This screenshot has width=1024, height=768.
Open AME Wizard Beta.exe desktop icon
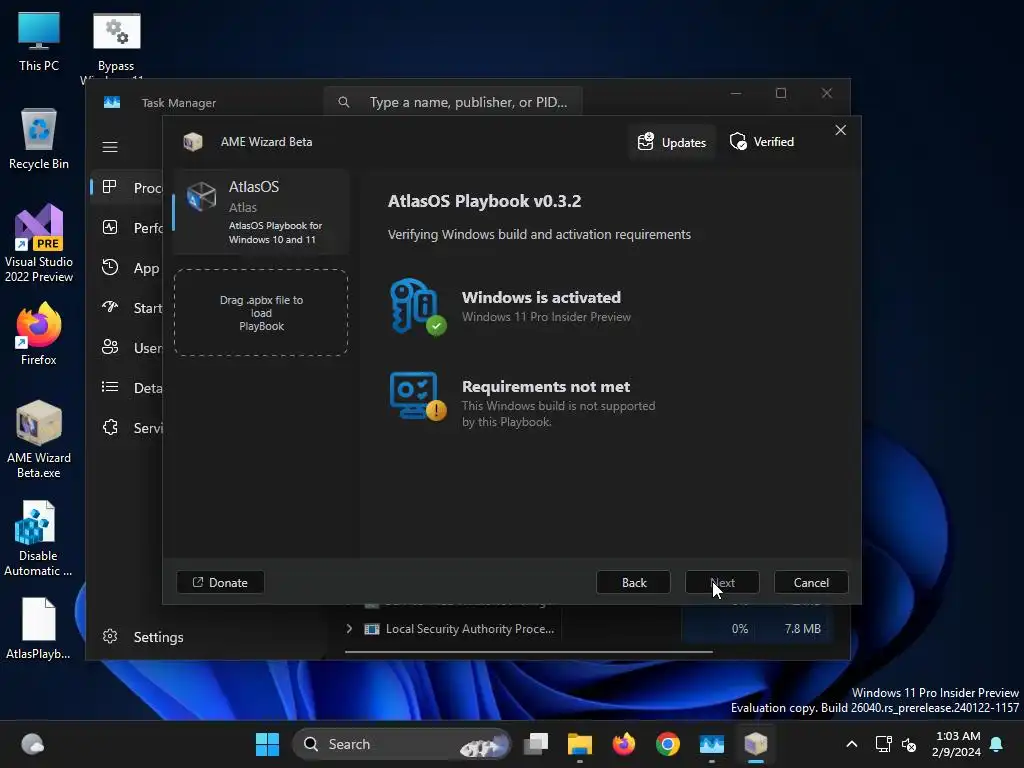(39, 439)
